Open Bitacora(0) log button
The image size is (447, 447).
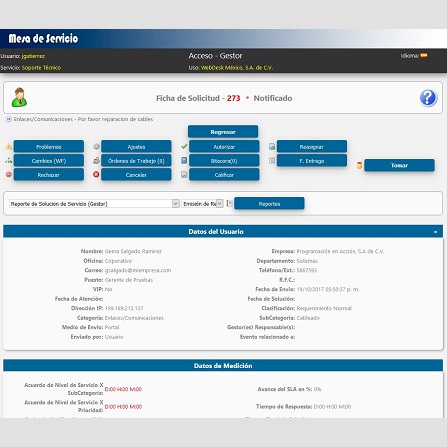tap(224, 161)
